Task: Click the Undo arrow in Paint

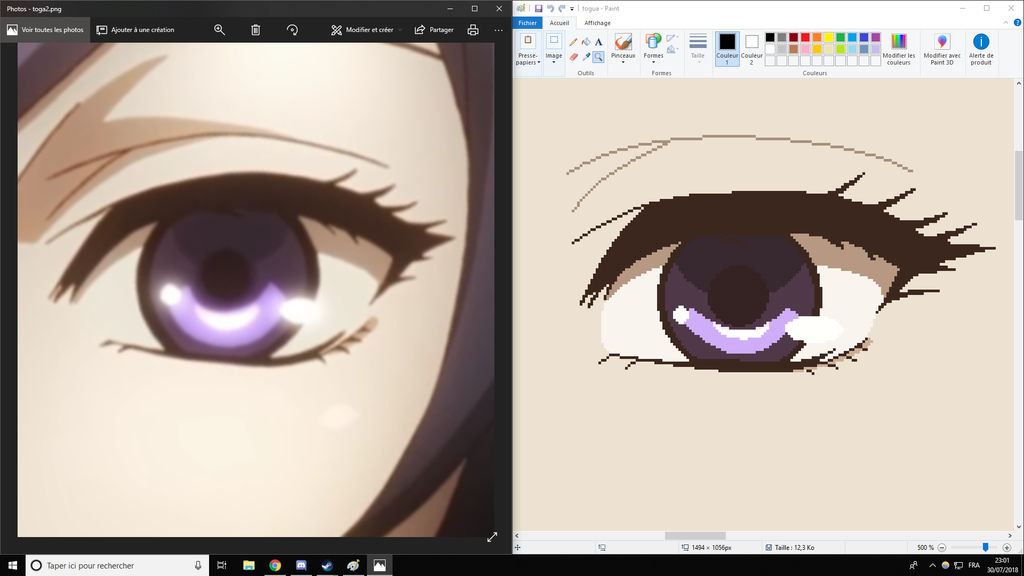Action: pos(550,8)
